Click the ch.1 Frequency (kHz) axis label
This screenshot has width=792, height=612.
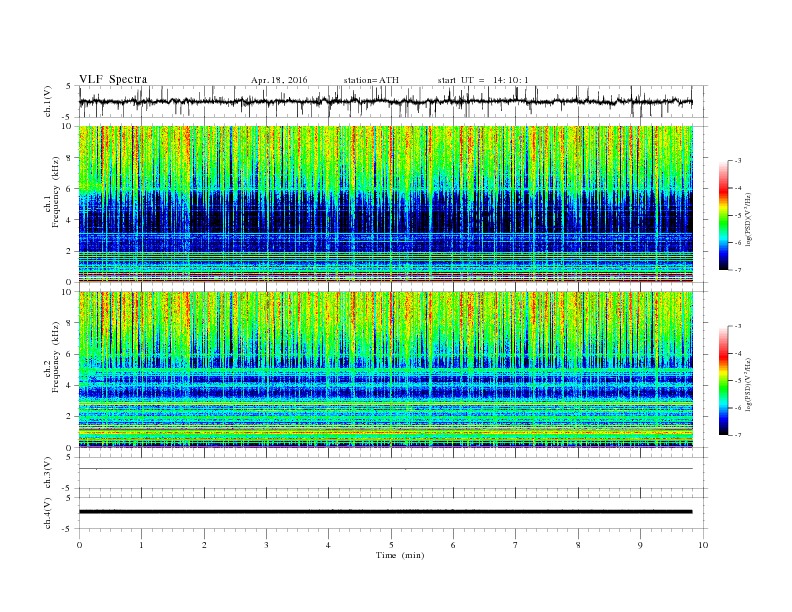tap(52, 192)
